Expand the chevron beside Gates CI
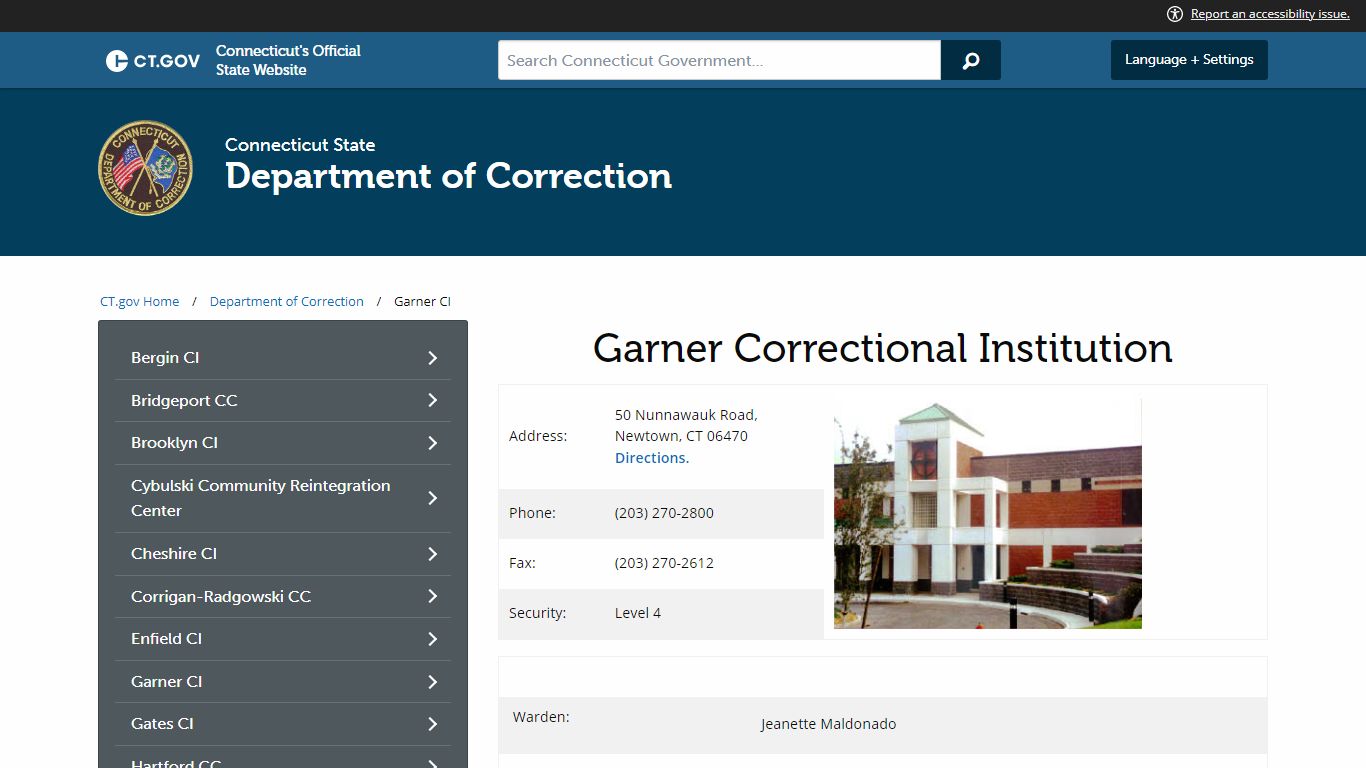 [x=433, y=724]
